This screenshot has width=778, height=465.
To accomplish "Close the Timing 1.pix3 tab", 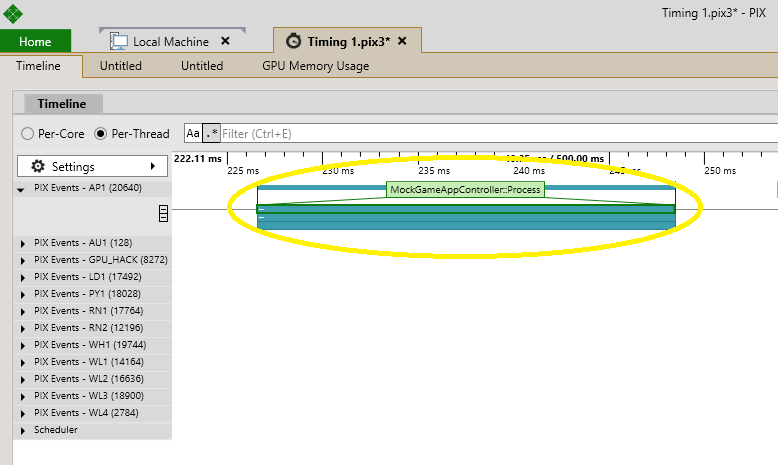I will (402, 41).
